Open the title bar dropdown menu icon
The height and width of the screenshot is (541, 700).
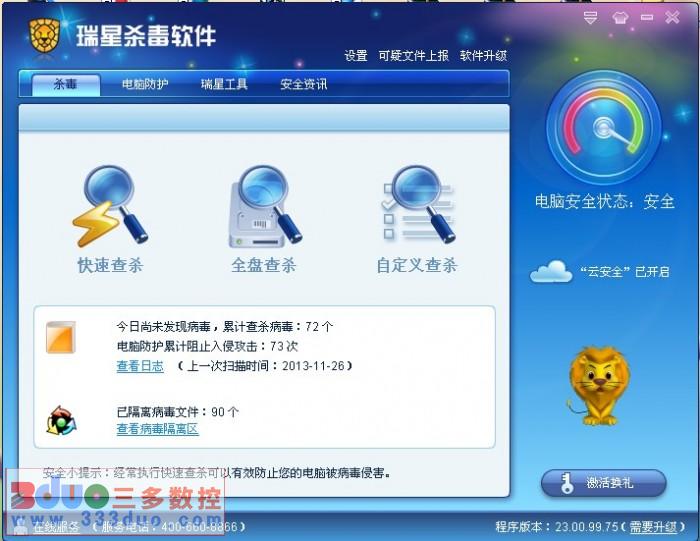pyautogui.click(x=590, y=18)
